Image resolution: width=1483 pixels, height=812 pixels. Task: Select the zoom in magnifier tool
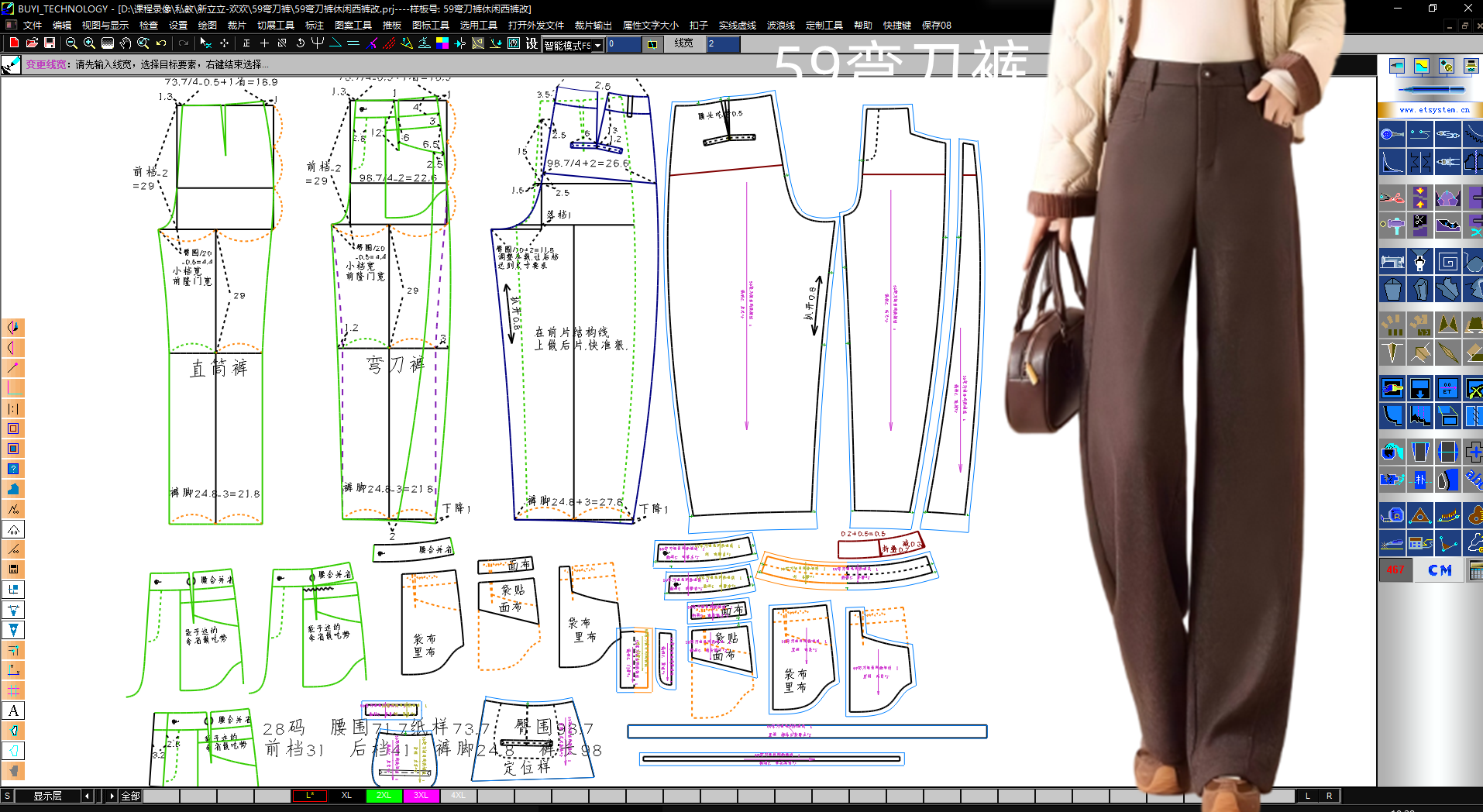point(89,43)
